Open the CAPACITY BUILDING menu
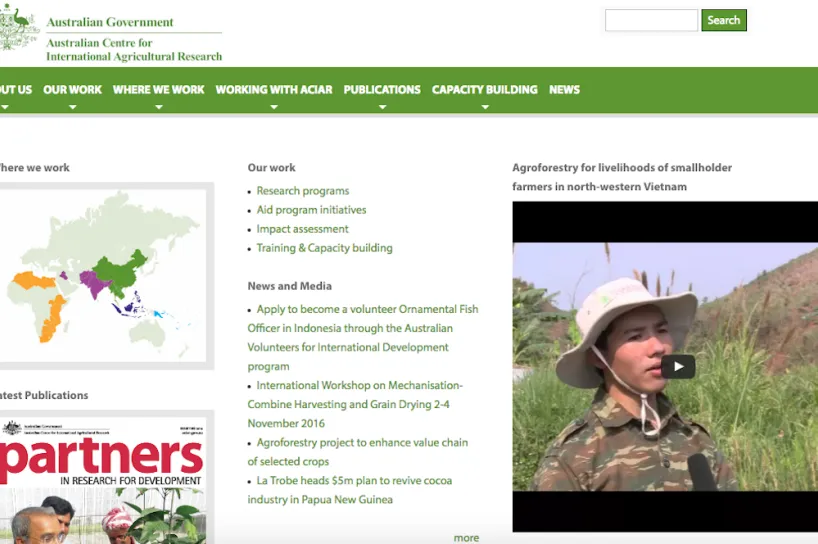818x544 pixels. [x=485, y=90]
